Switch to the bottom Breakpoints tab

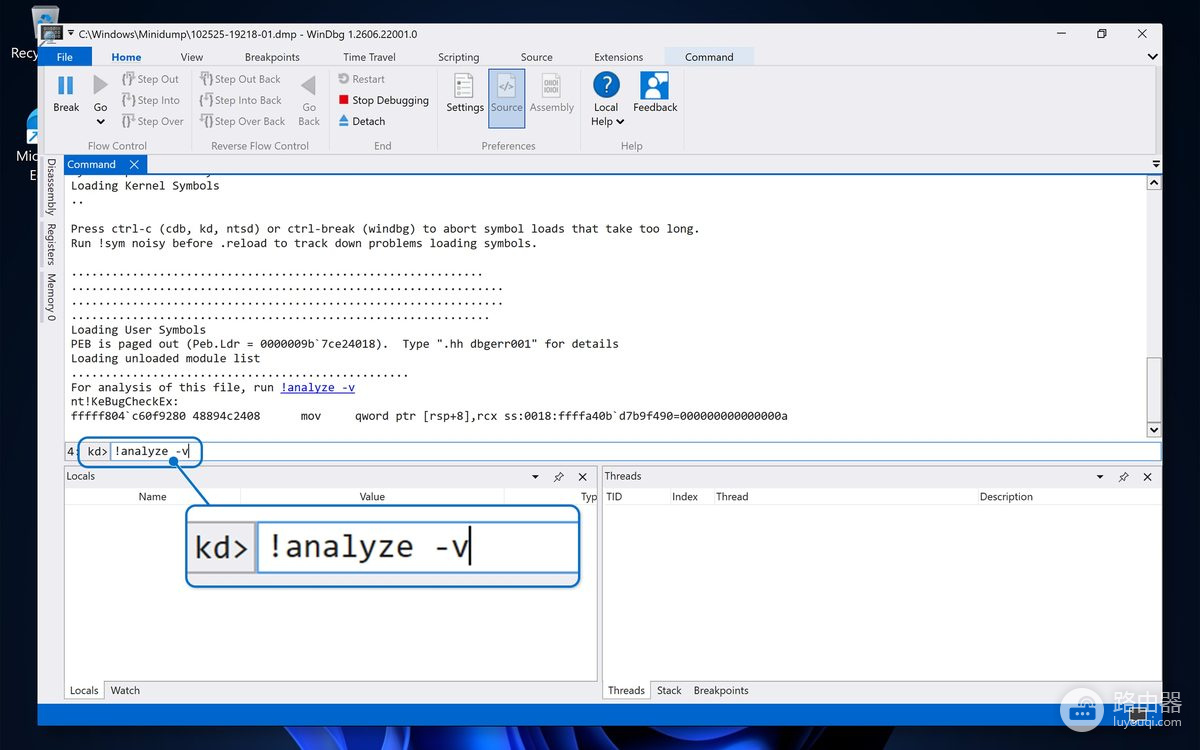pyautogui.click(x=721, y=690)
